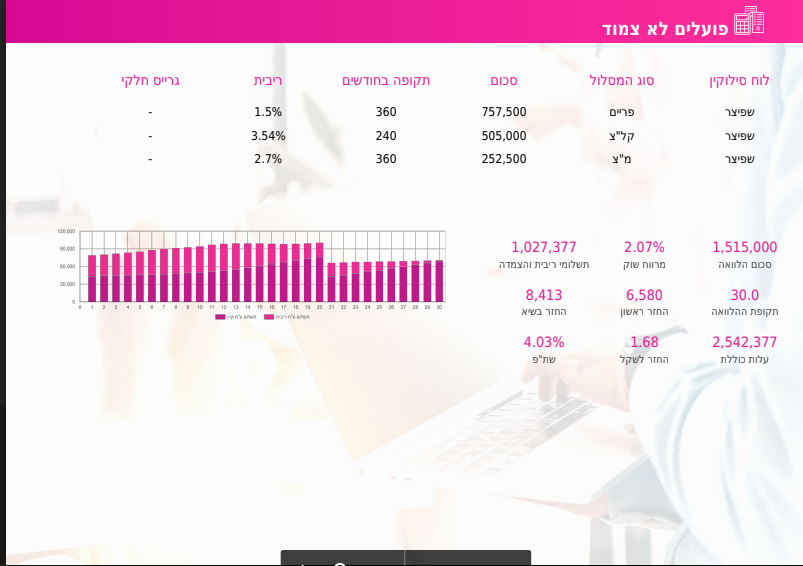Click the market spread value 2.07%
The image size is (803, 566).
[644, 247]
